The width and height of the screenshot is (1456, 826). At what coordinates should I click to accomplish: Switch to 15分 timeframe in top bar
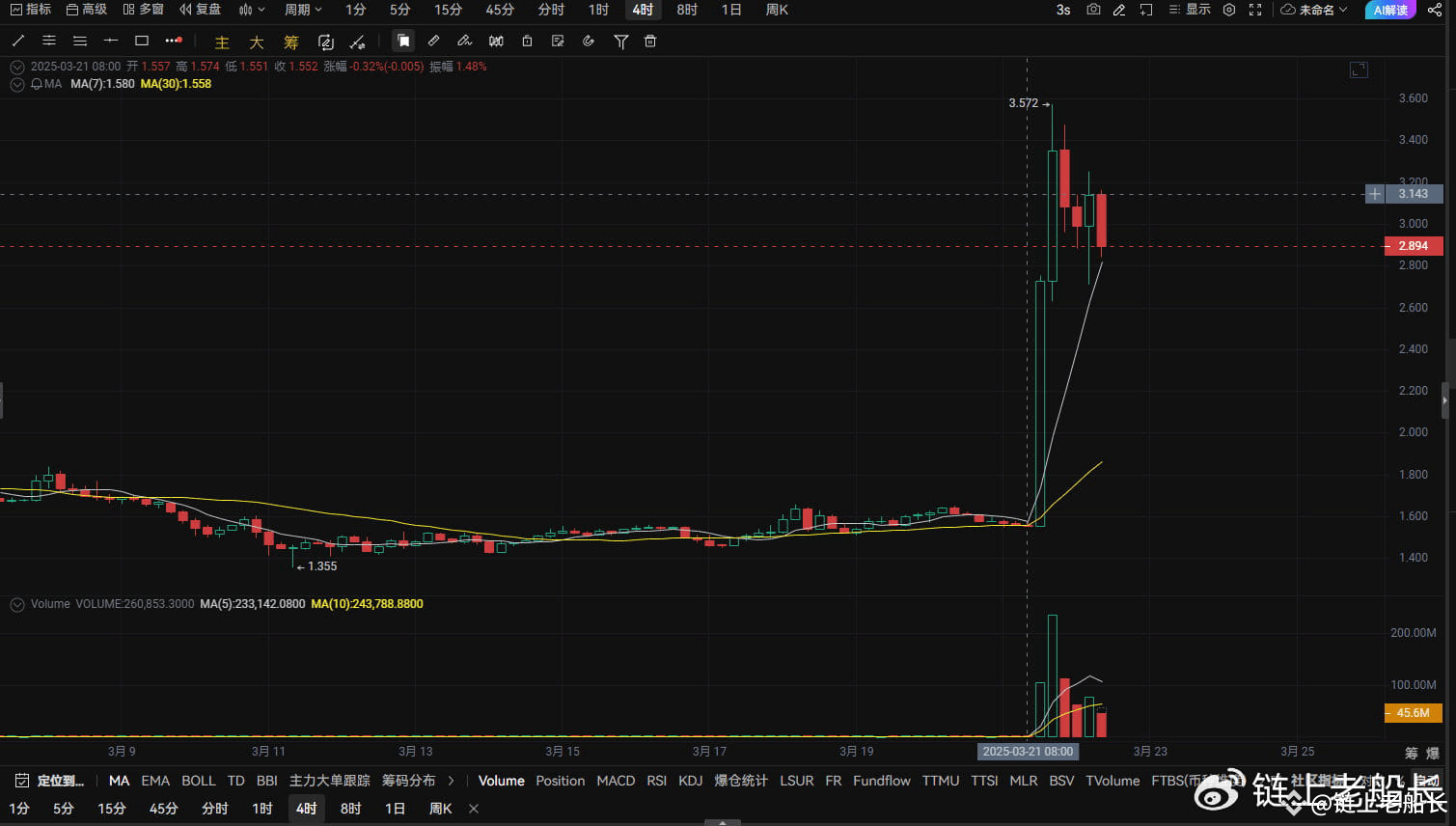pyautogui.click(x=448, y=10)
